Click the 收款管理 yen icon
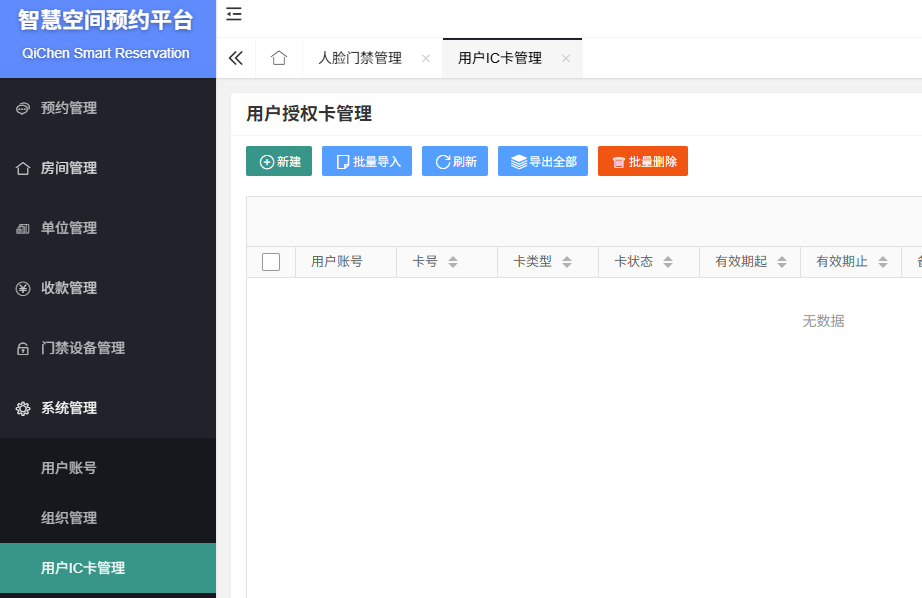The image size is (922, 598). (x=22, y=289)
